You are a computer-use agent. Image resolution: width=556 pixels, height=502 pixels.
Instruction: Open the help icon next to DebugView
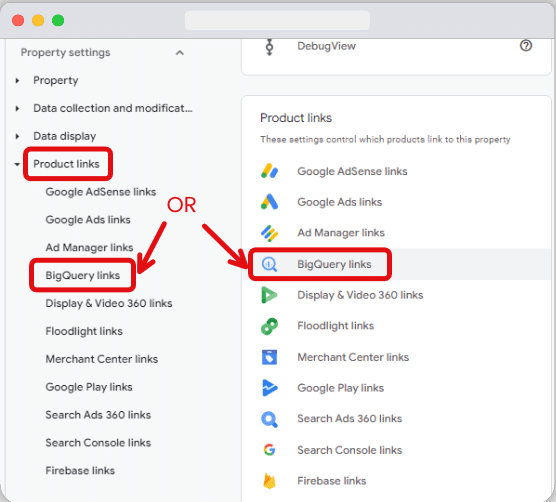(526, 45)
